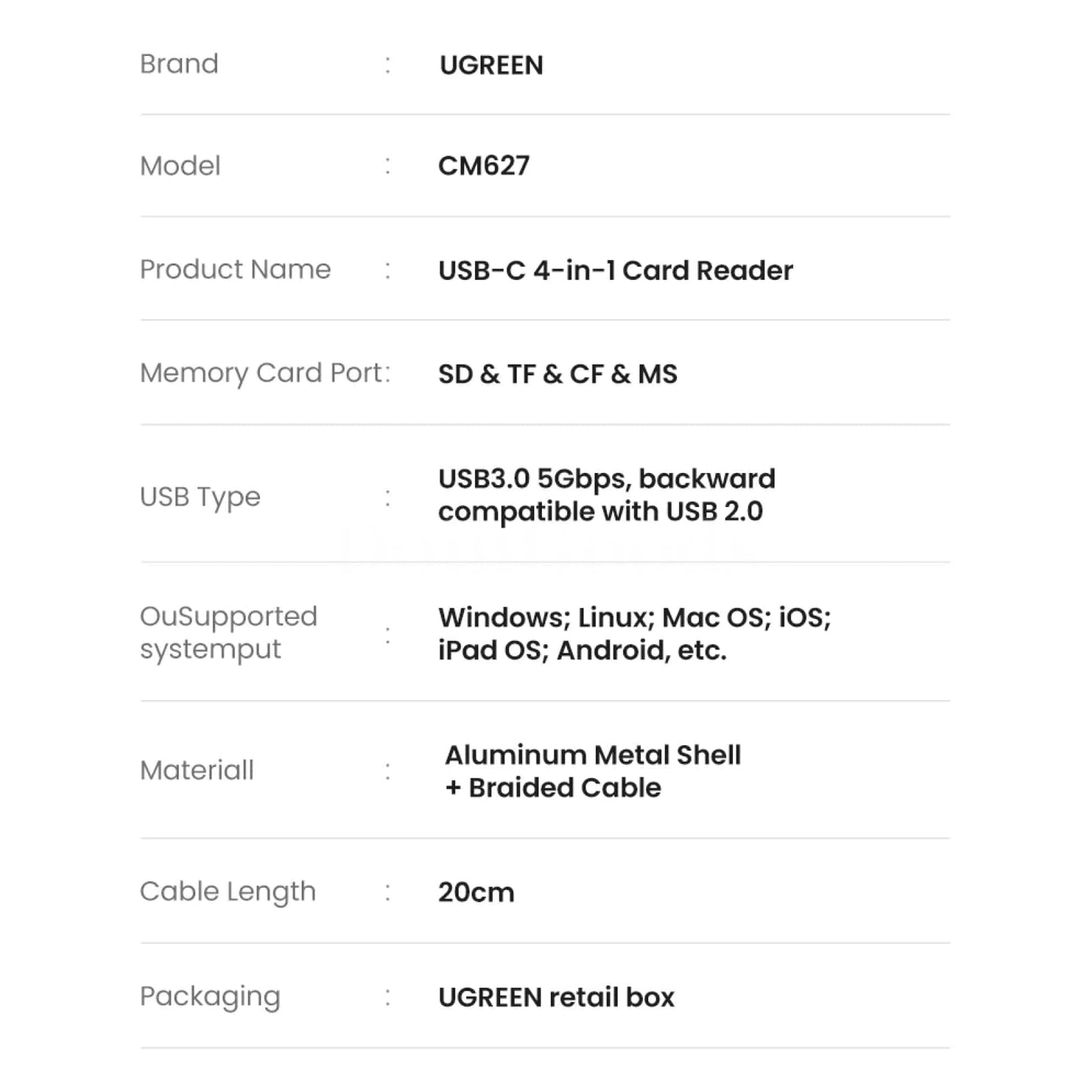
Task: Click the 'Cable Length' label
Action: coord(227,892)
